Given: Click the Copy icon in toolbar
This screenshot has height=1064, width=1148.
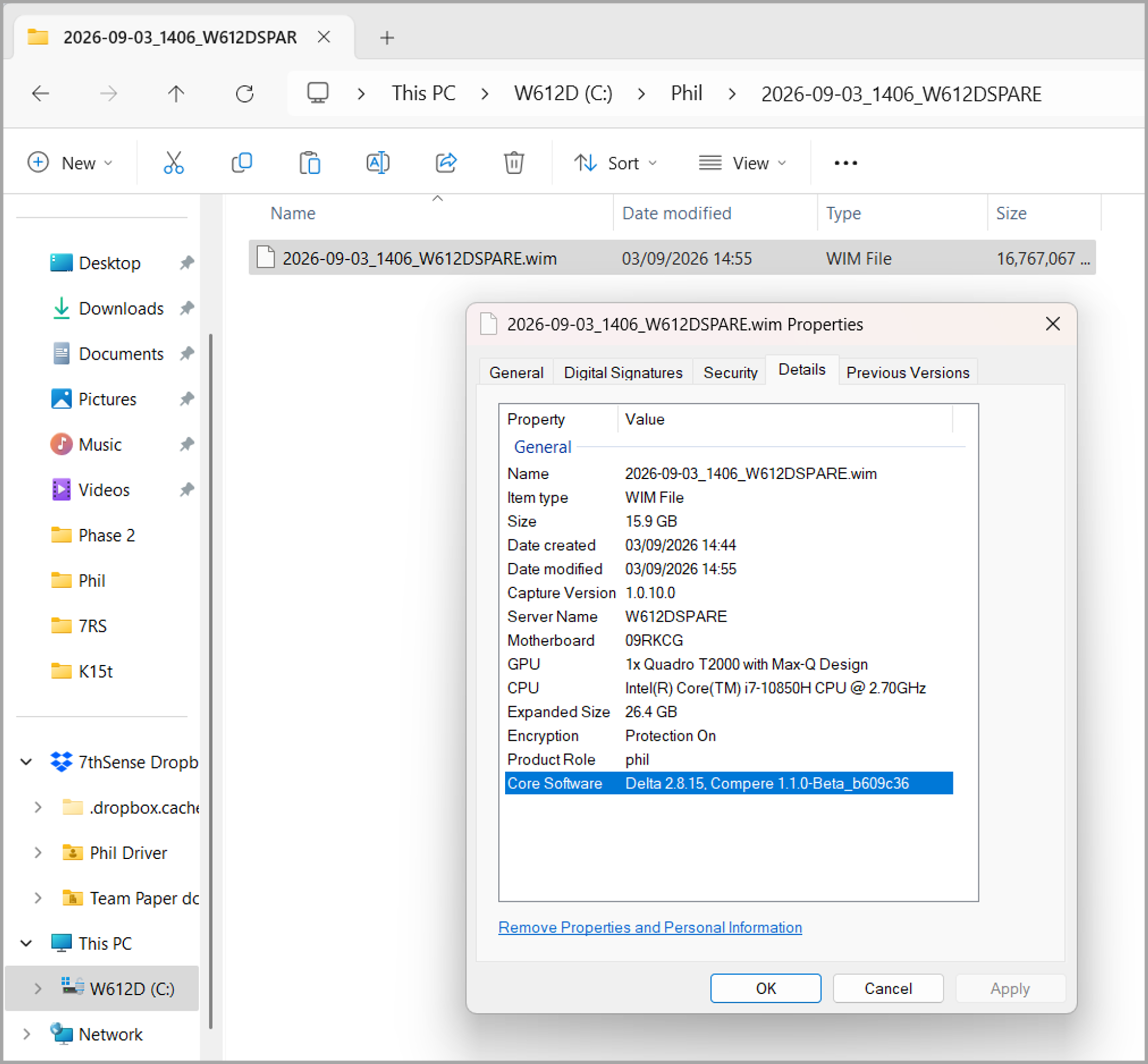Looking at the screenshot, I should click(x=242, y=163).
